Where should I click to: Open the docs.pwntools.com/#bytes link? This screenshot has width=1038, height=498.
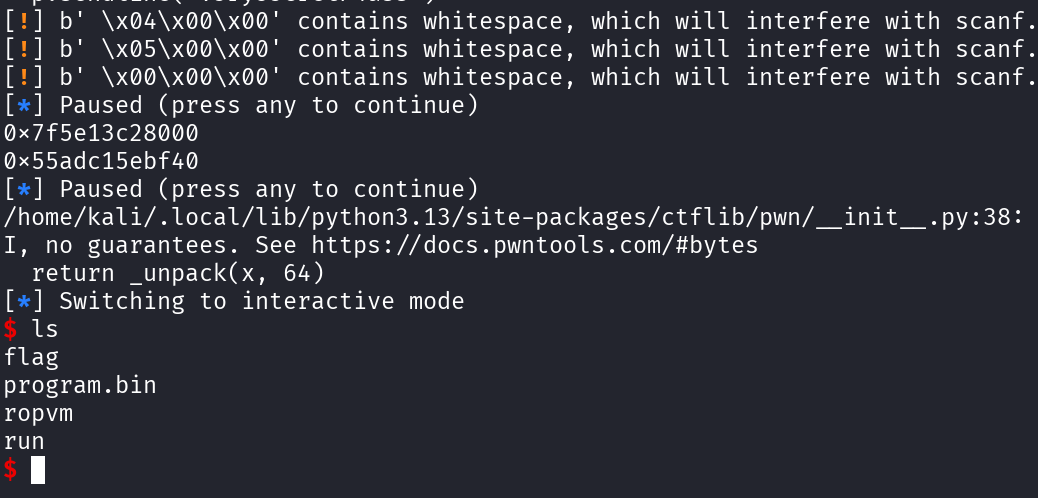click(535, 246)
